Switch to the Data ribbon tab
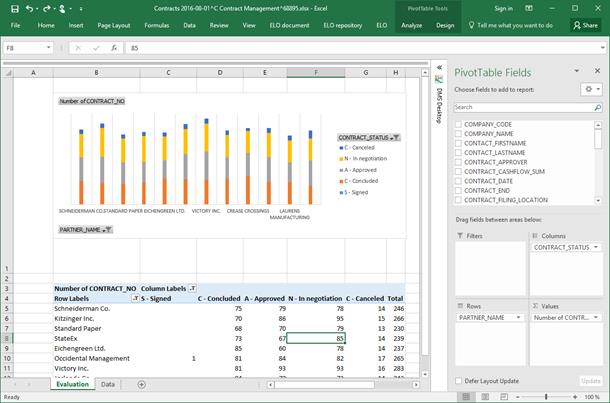Viewport: 610px width, 403px height. [x=189, y=25]
